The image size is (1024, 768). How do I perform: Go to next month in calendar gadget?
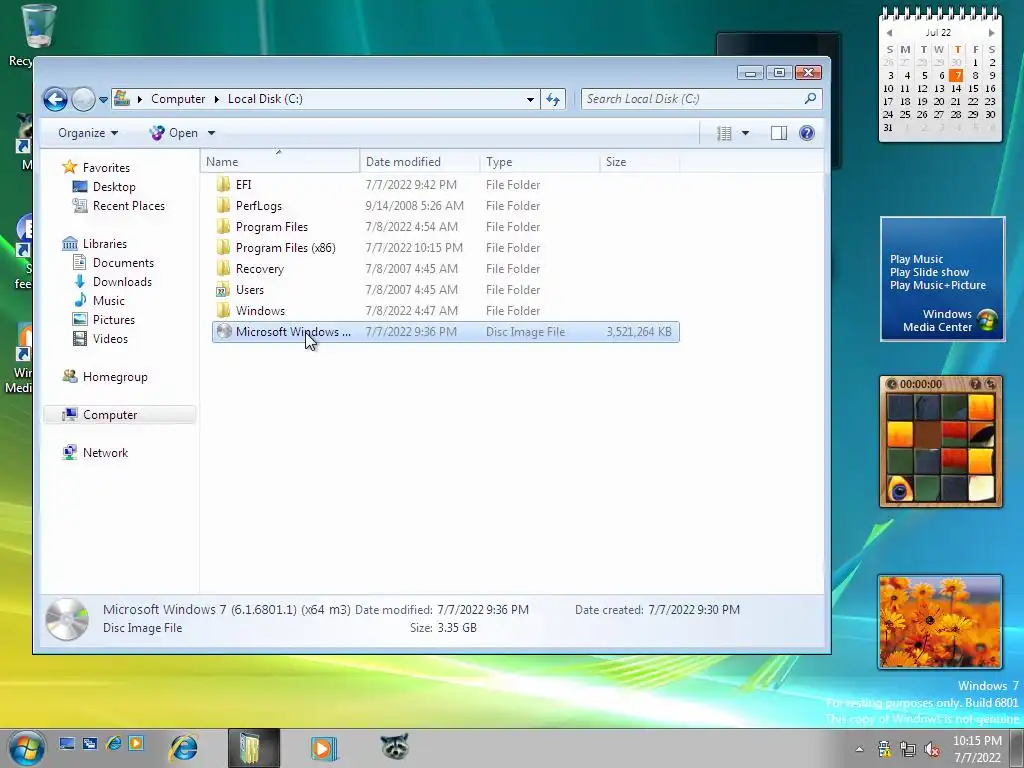(991, 33)
